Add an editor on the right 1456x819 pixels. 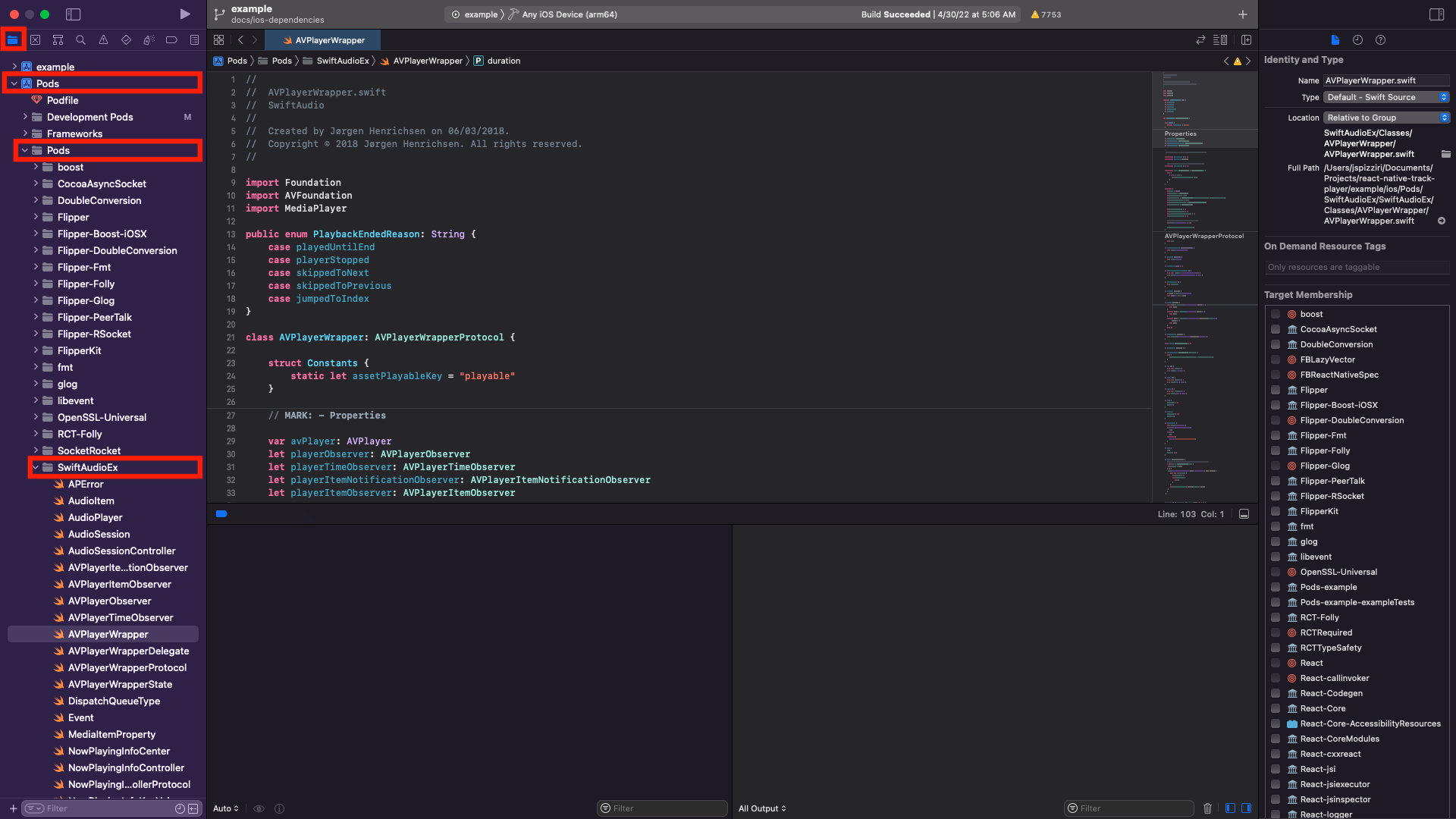pos(1247,40)
